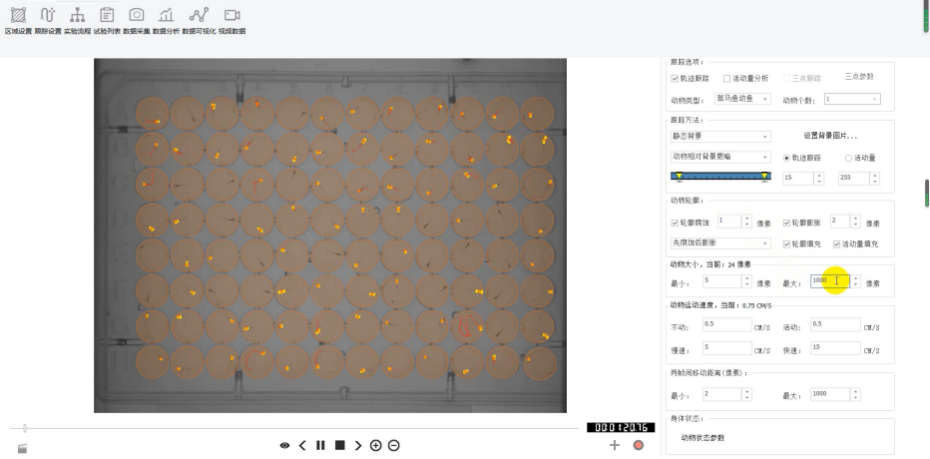Open the 数据分析 chart icon
This screenshot has width=930, height=459.
pyautogui.click(x=166, y=15)
